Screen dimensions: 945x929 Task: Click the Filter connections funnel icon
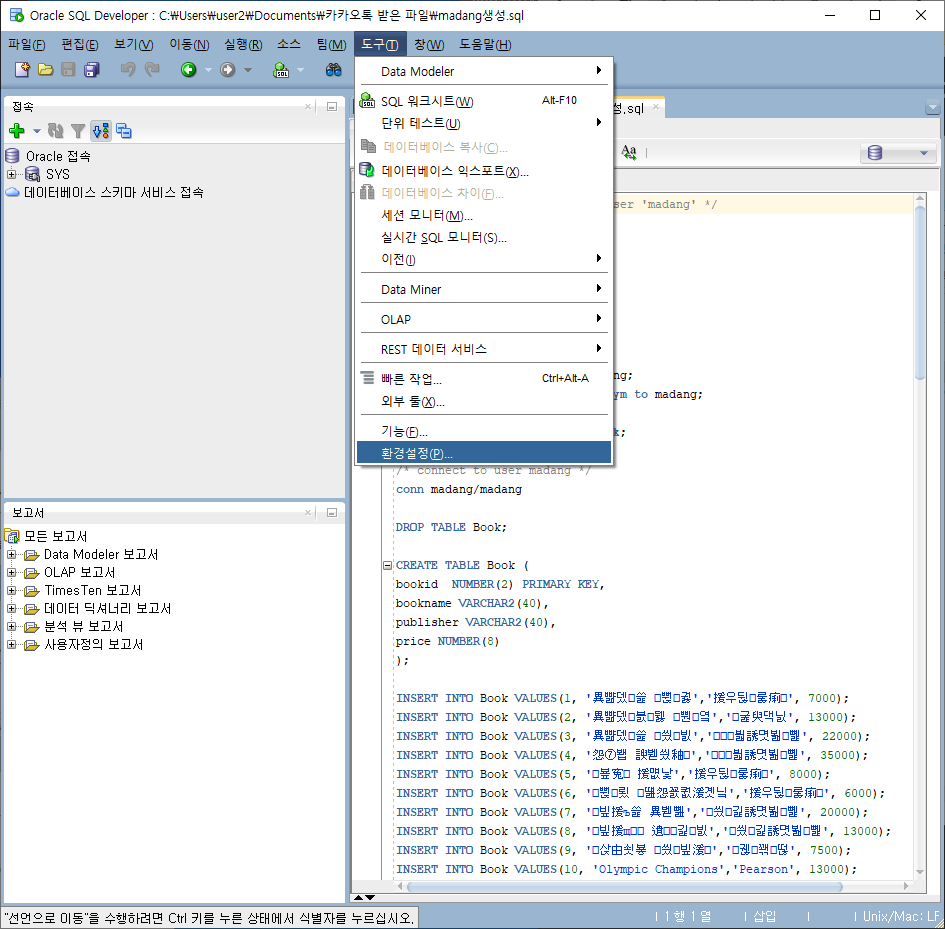pyautogui.click(x=78, y=131)
